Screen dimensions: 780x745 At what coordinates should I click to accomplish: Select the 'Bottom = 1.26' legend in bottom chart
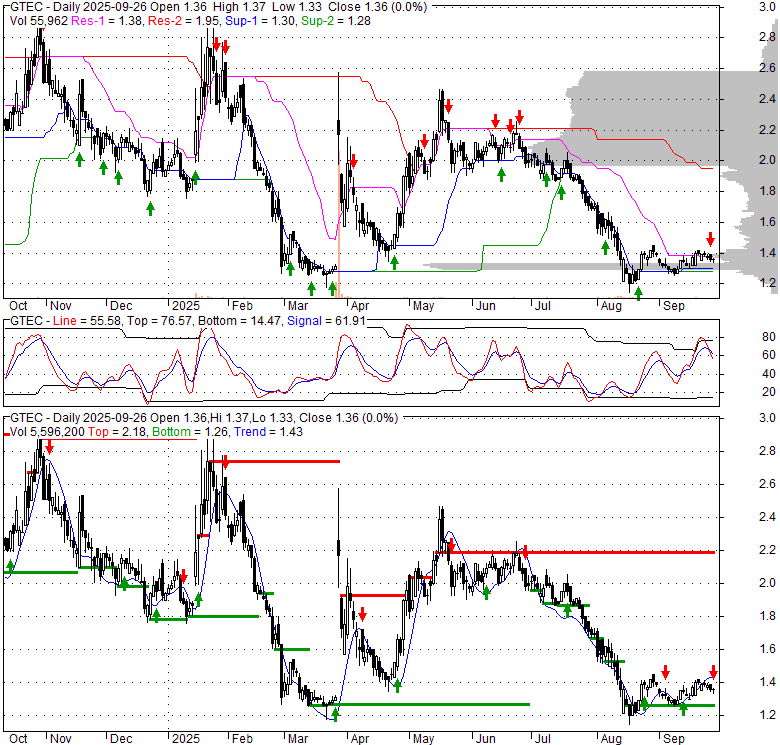[x=191, y=432]
